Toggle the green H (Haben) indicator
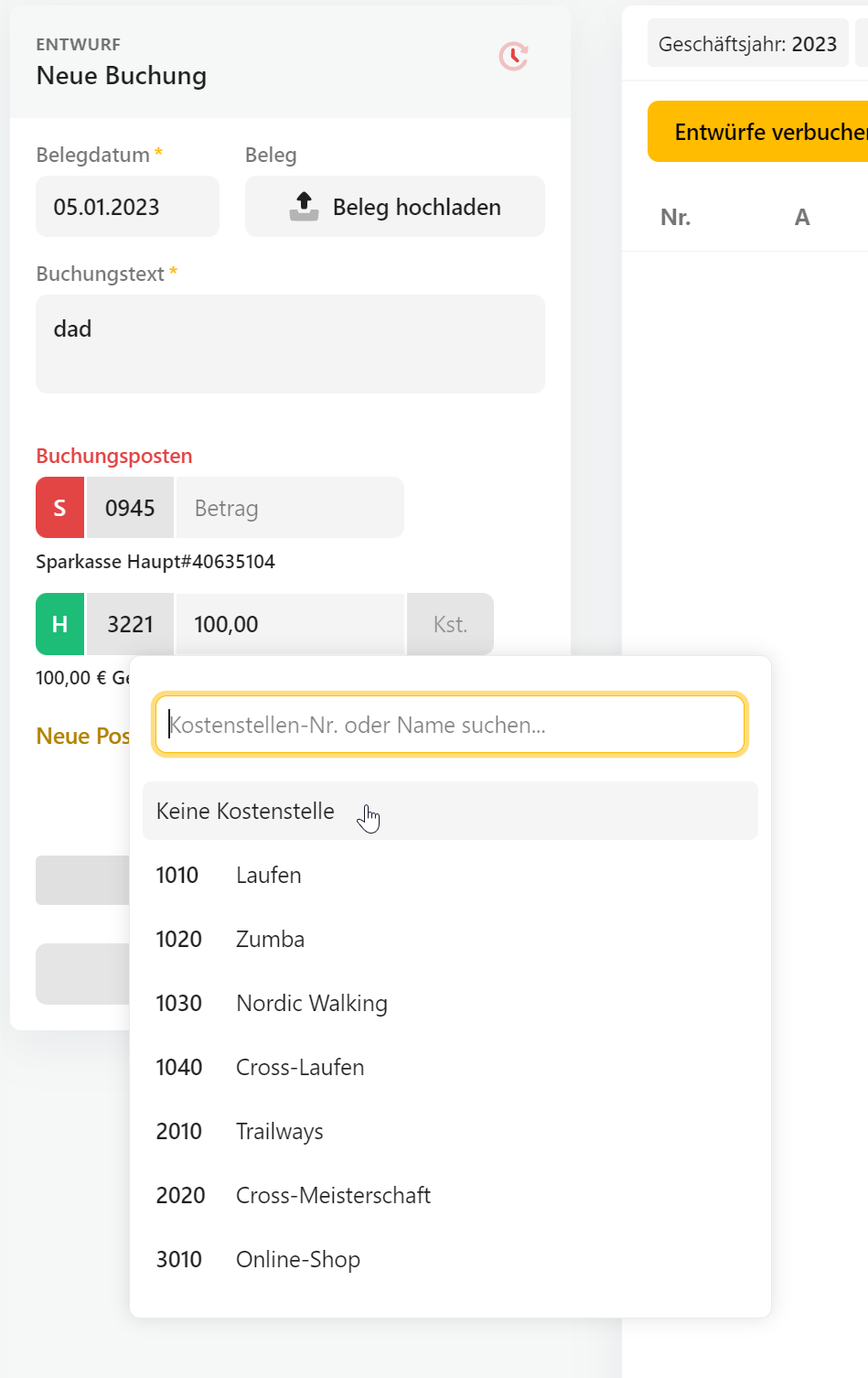Viewport: 868px width, 1378px height. pyautogui.click(x=59, y=624)
